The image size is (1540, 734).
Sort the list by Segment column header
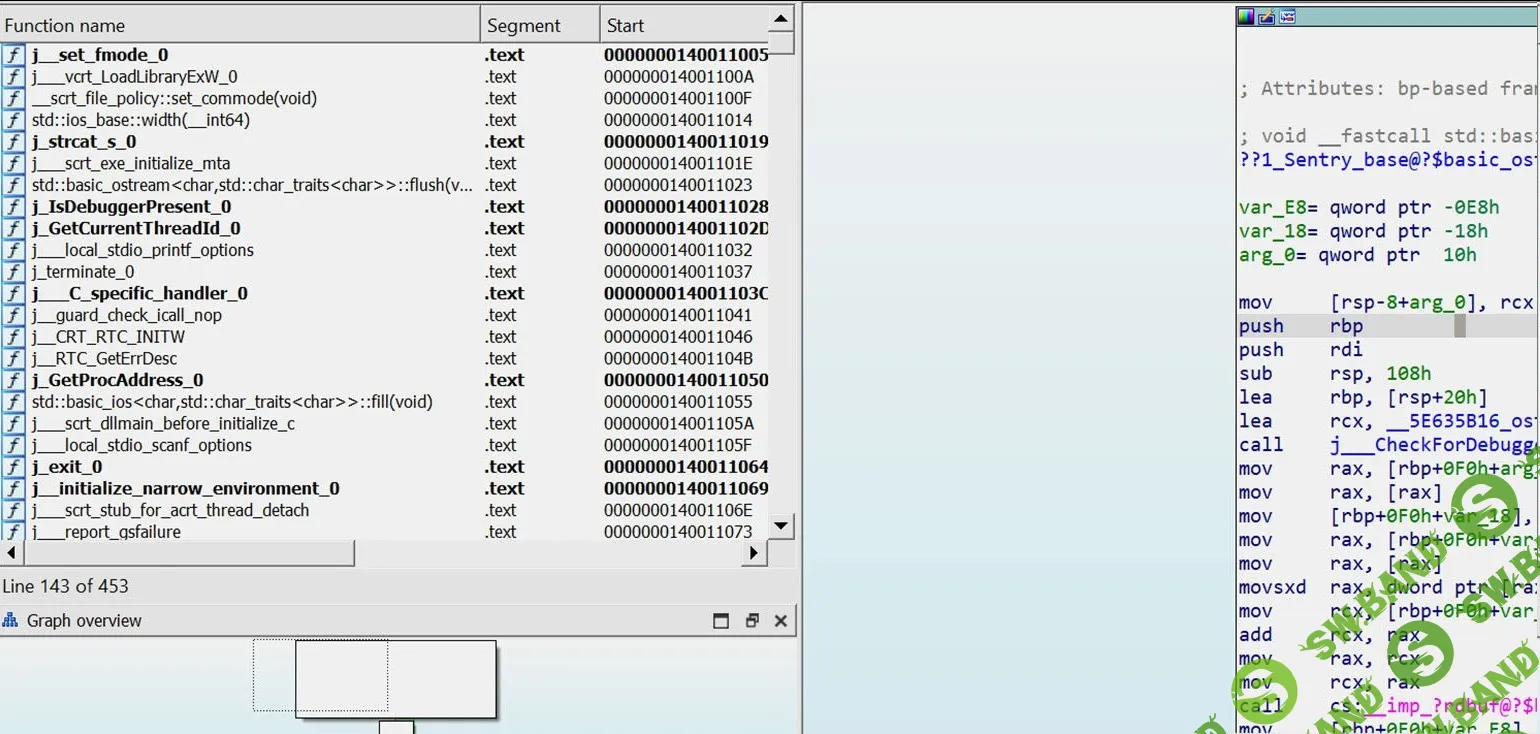(540, 26)
